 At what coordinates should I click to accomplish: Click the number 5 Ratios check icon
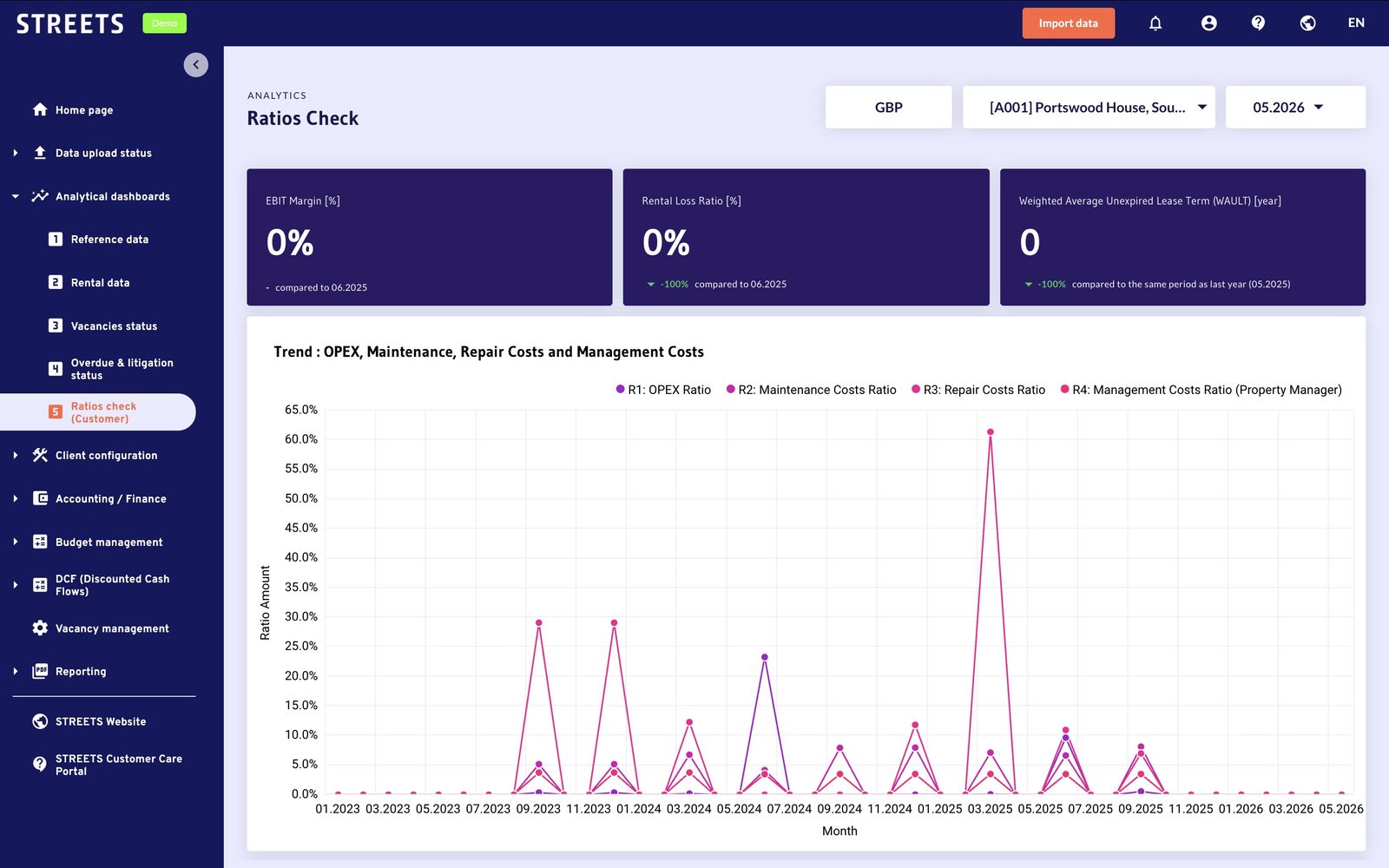click(56, 412)
